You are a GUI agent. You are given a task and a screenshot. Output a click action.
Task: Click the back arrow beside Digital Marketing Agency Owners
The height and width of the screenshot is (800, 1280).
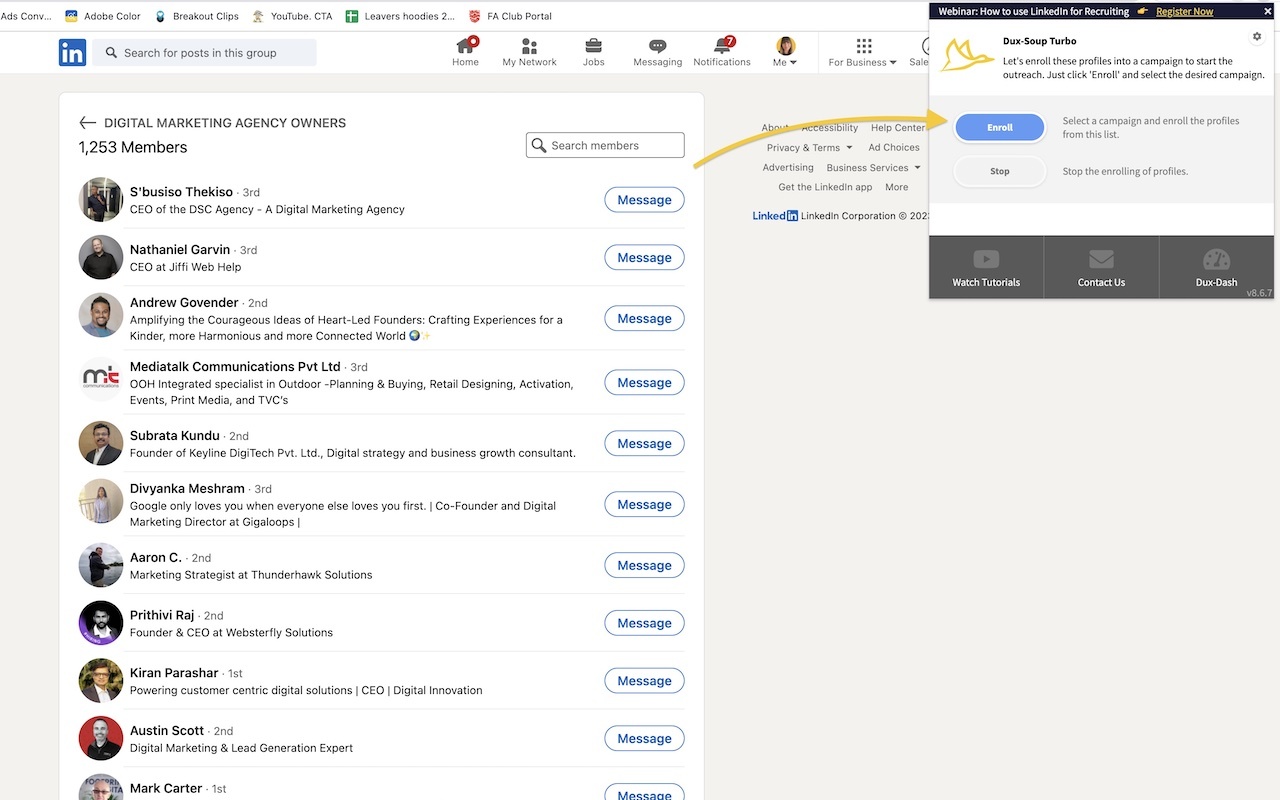click(88, 123)
